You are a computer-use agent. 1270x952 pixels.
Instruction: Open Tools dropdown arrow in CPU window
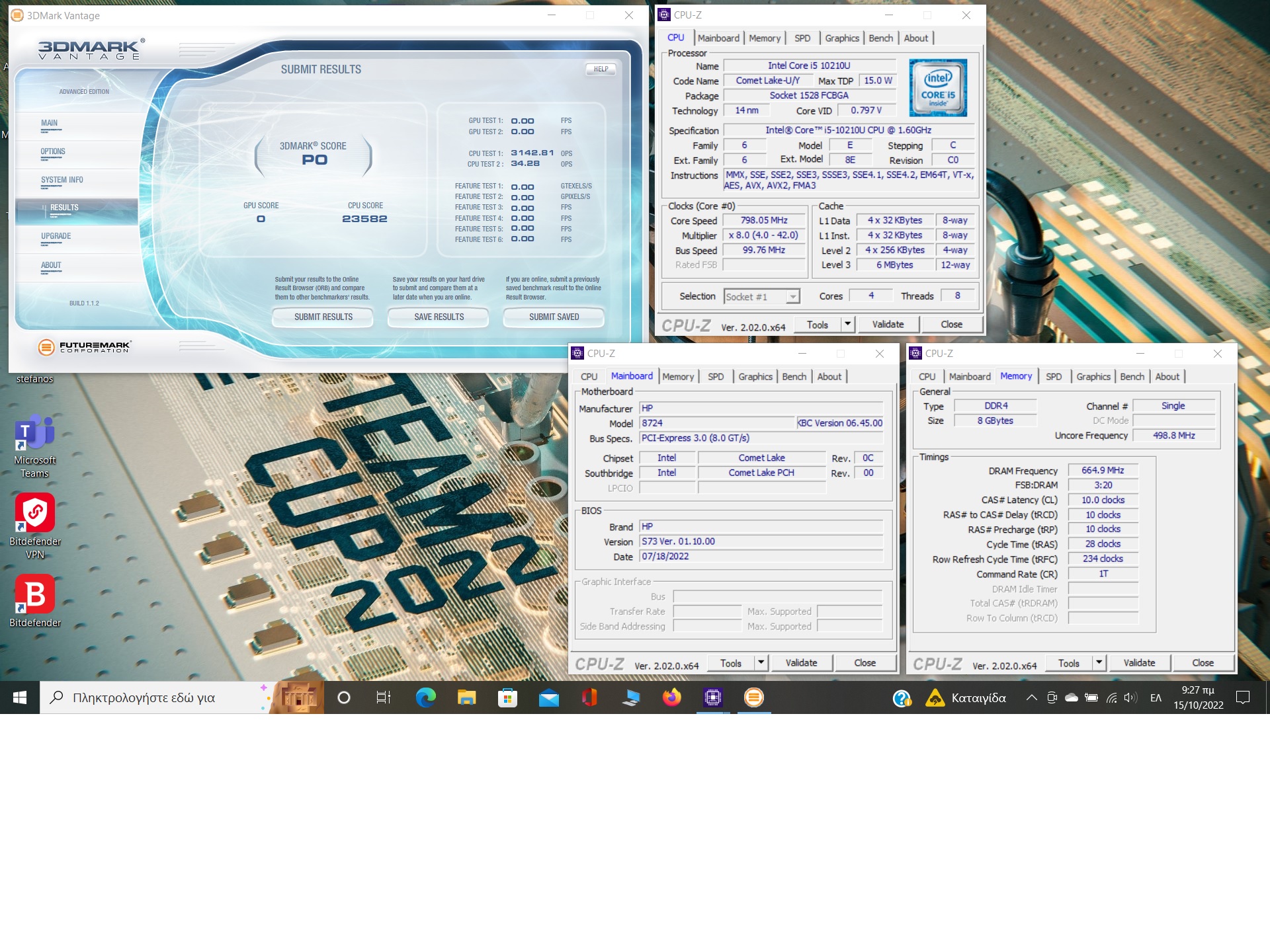847,324
